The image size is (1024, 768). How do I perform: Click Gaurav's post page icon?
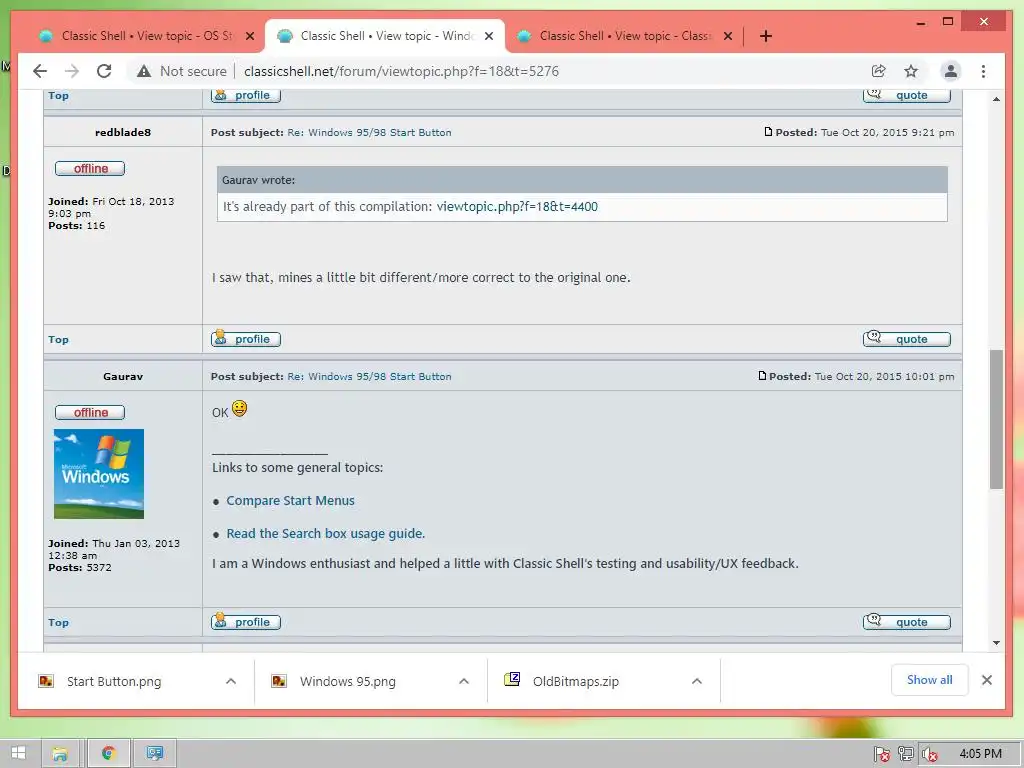762,376
